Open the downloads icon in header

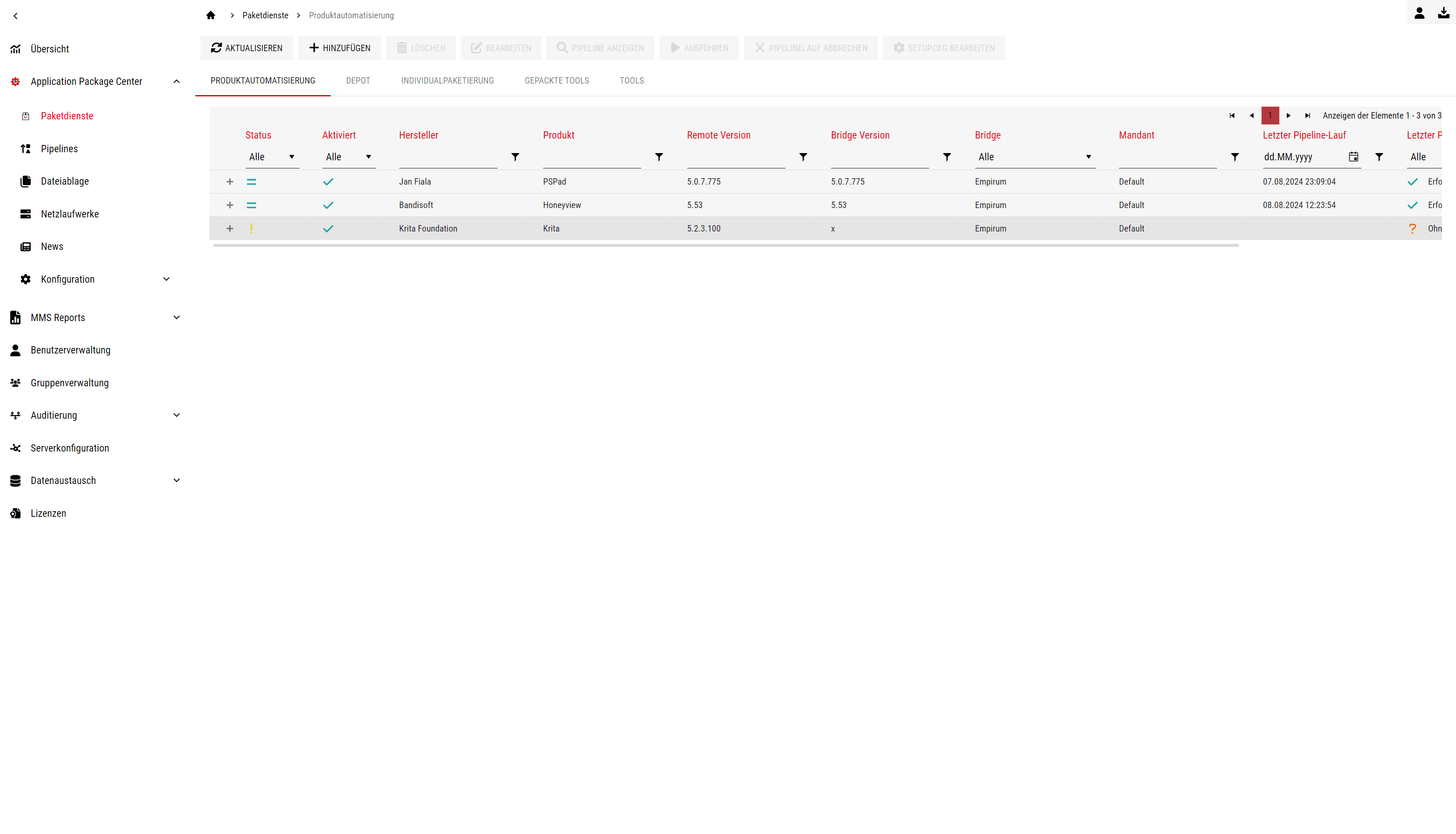pos(1443,13)
